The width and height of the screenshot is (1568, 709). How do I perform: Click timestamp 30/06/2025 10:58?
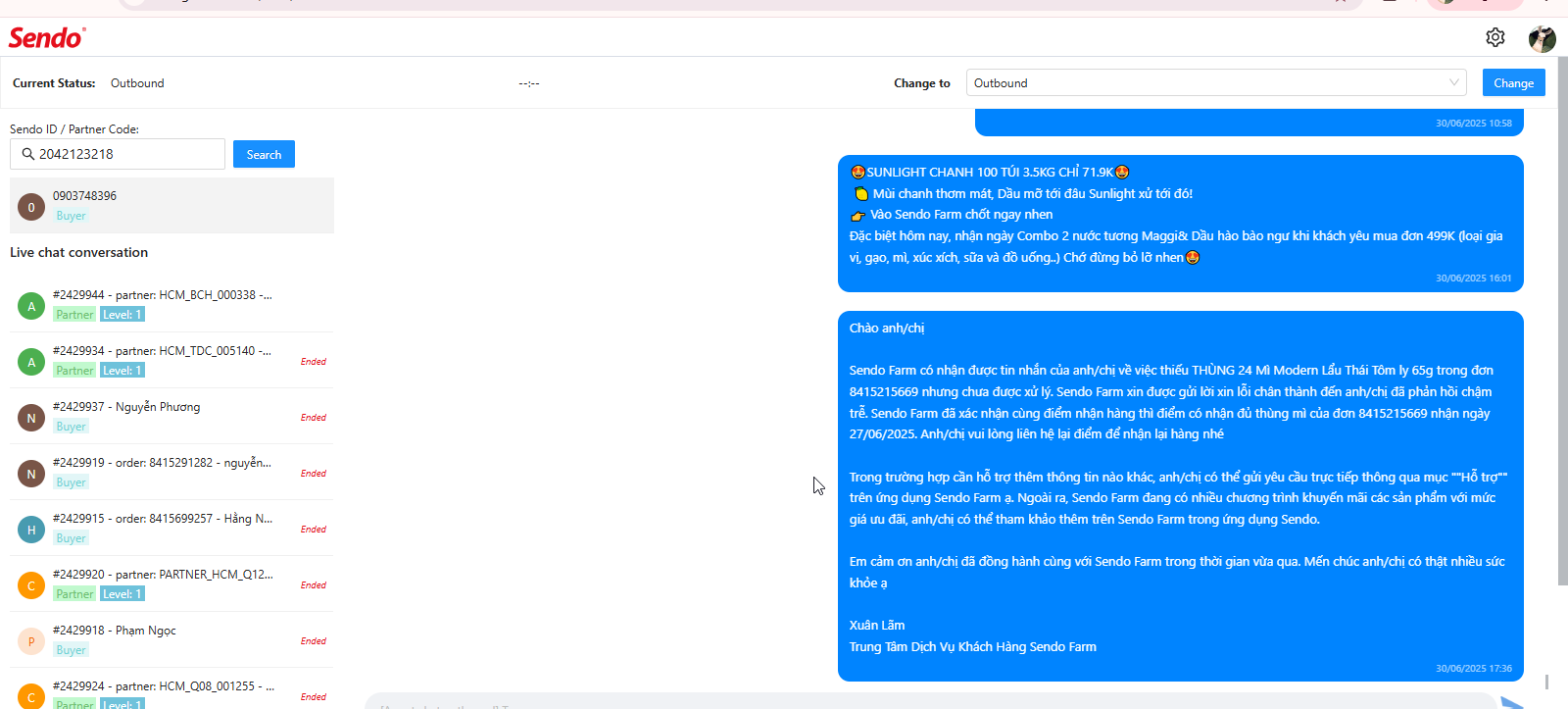(x=1473, y=124)
